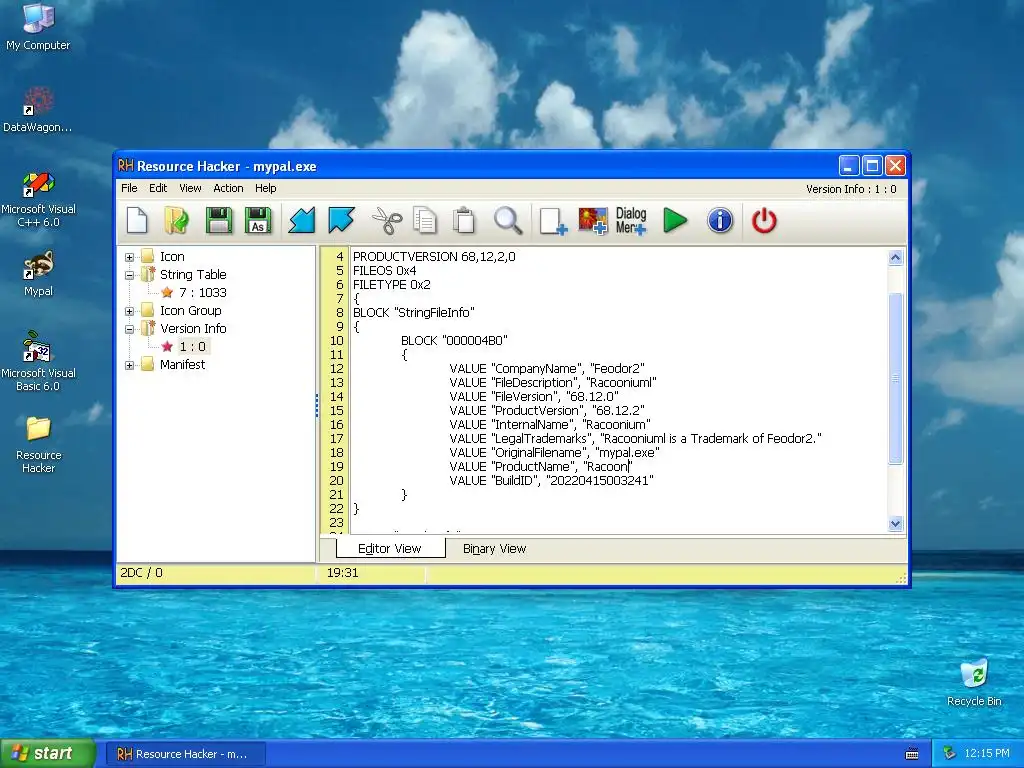This screenshot has height=768, width=1024.
Task: Click the scissors Cut icon
Action: [x=387, y=220]
